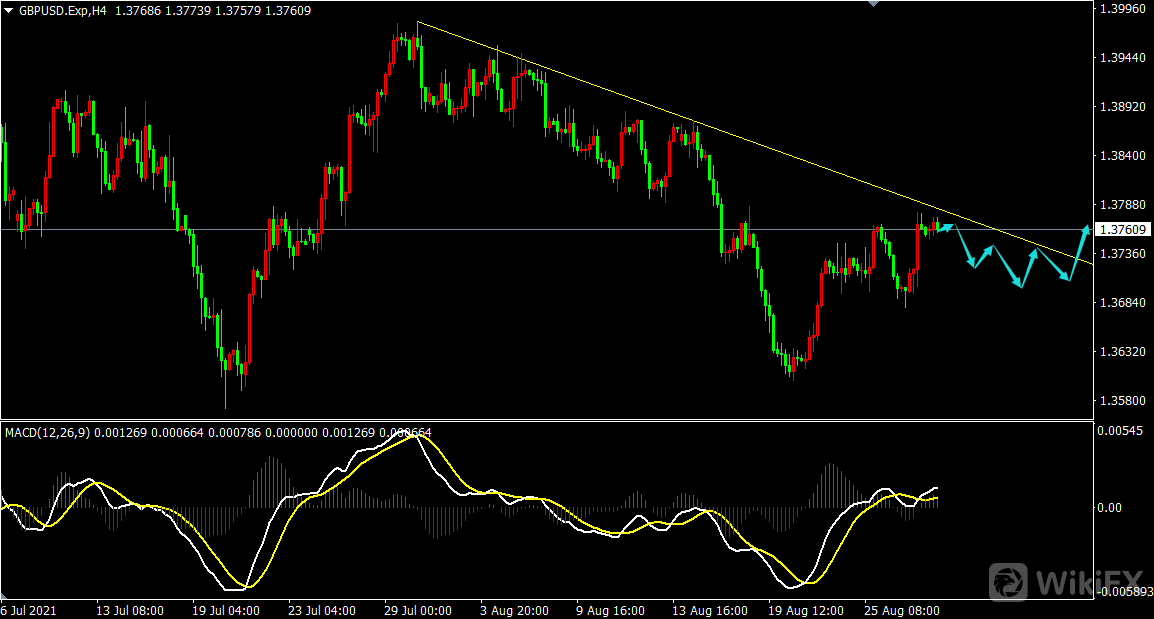
Task: Click the WikiFX watermark logo icon
Action: (1009, 582)
